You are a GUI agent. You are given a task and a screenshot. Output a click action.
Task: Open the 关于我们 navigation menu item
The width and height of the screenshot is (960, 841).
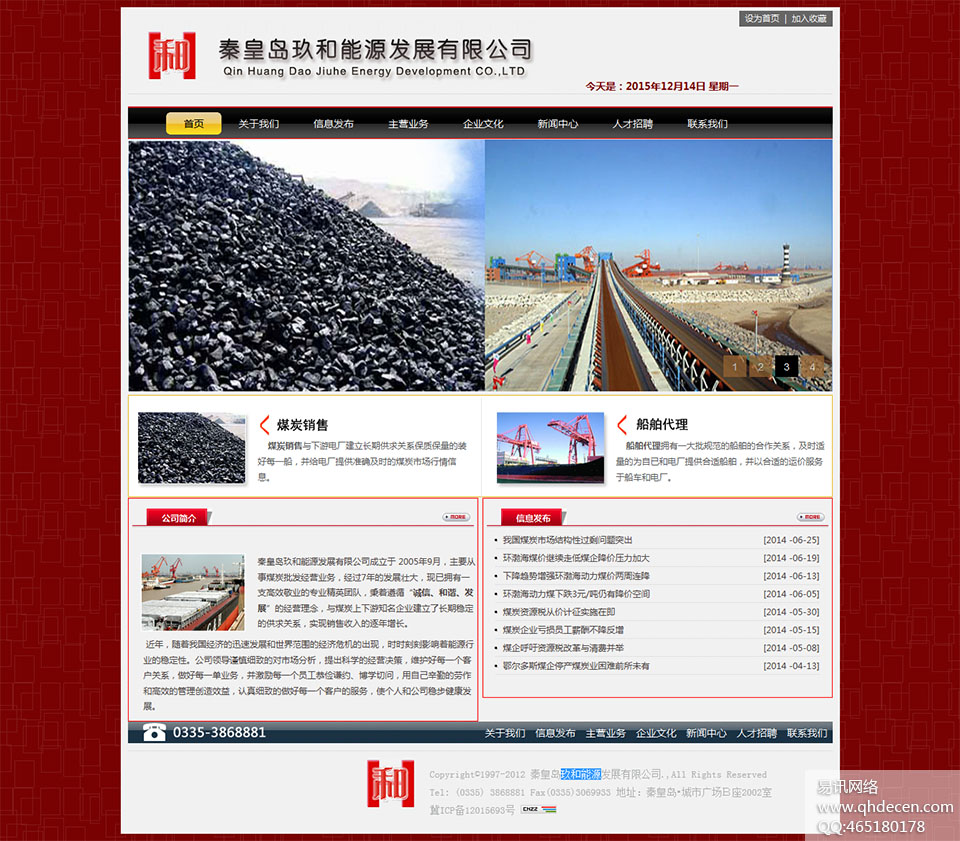pyautogui.click(x=258, y=124)
